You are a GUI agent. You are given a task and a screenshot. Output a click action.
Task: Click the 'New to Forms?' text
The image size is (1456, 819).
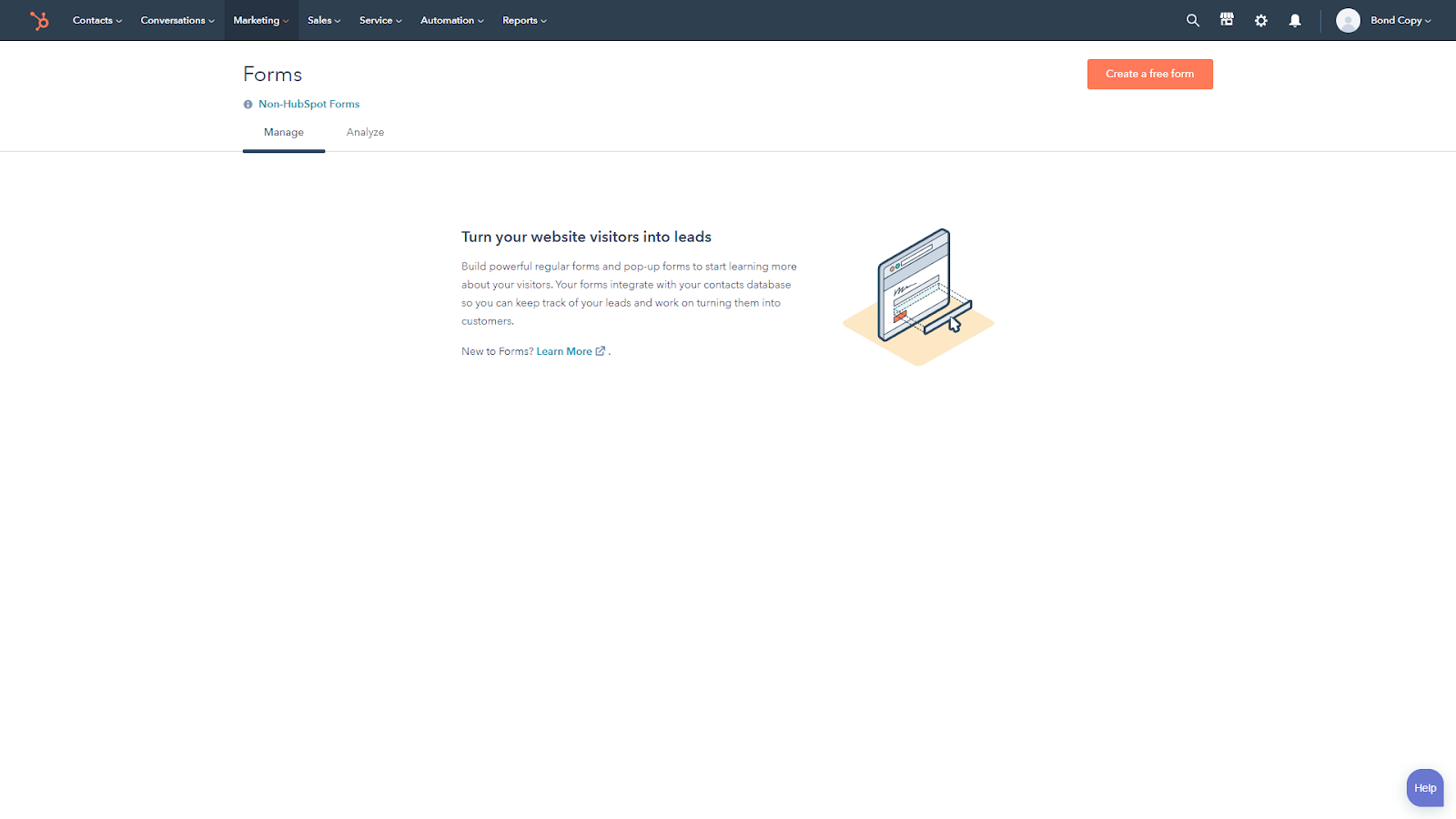498,351
